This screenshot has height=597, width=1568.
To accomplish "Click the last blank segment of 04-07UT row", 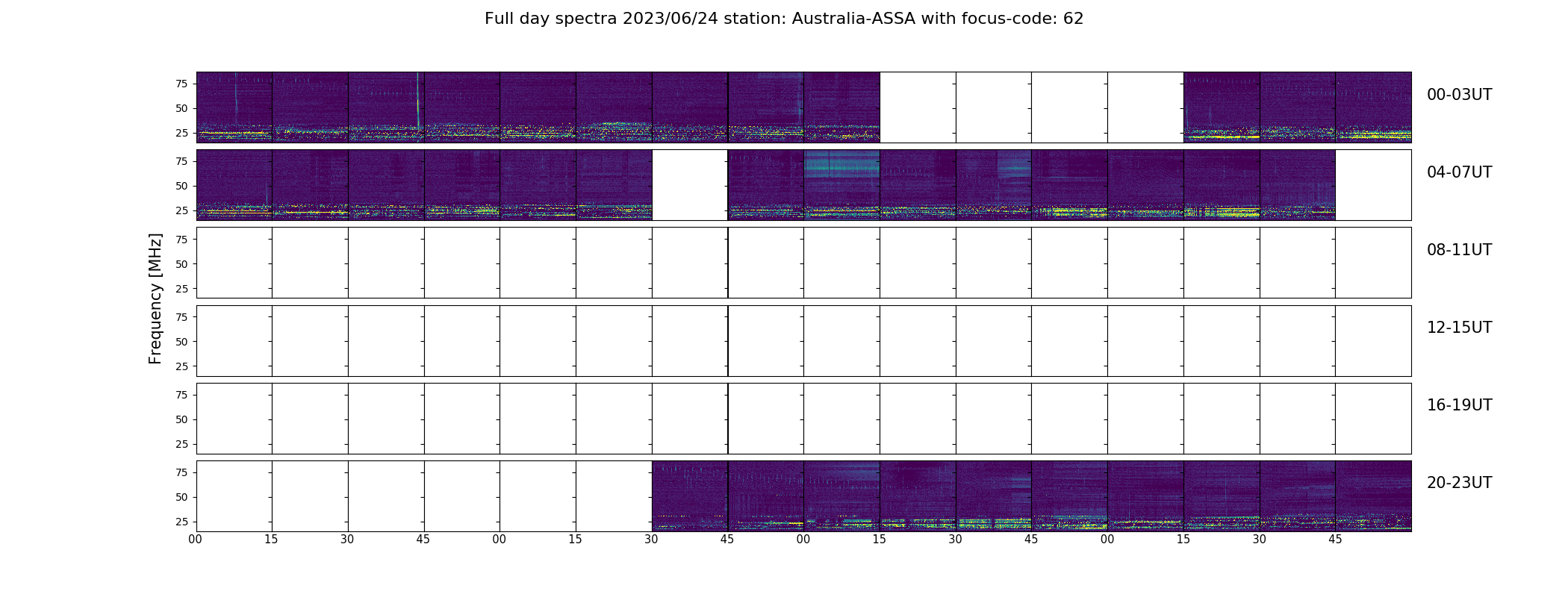I will click(x=1373, y=184).
